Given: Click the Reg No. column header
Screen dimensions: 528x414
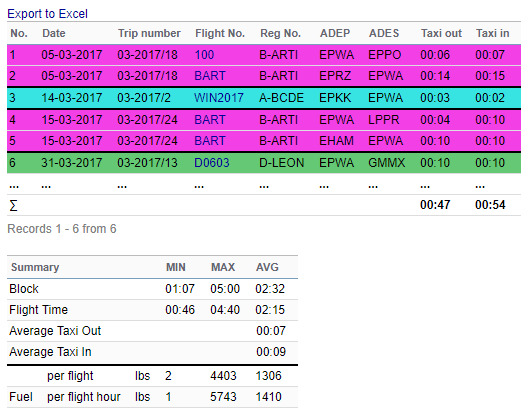Looking at the screenshot, I should [280, 33].
